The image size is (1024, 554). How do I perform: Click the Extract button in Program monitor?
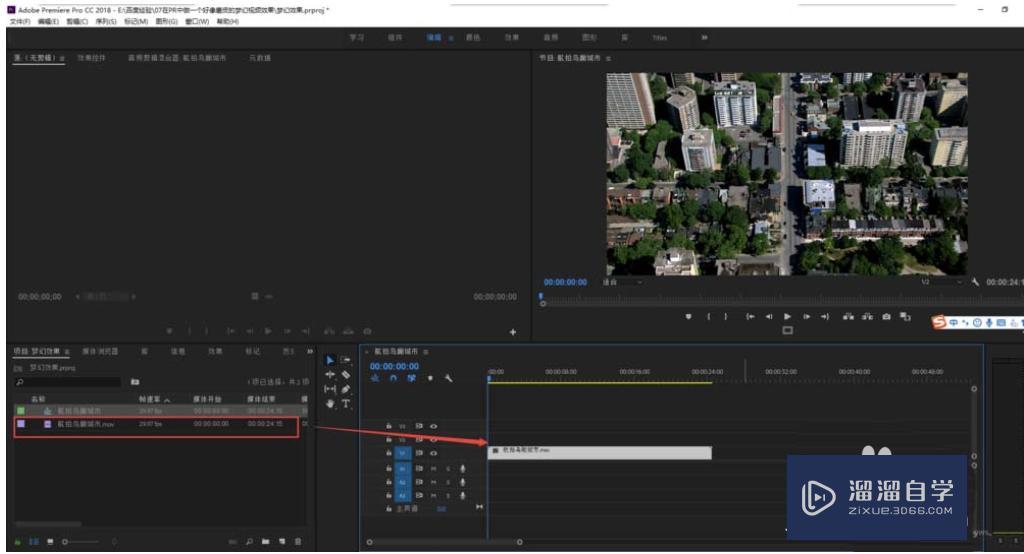(867, 316)
